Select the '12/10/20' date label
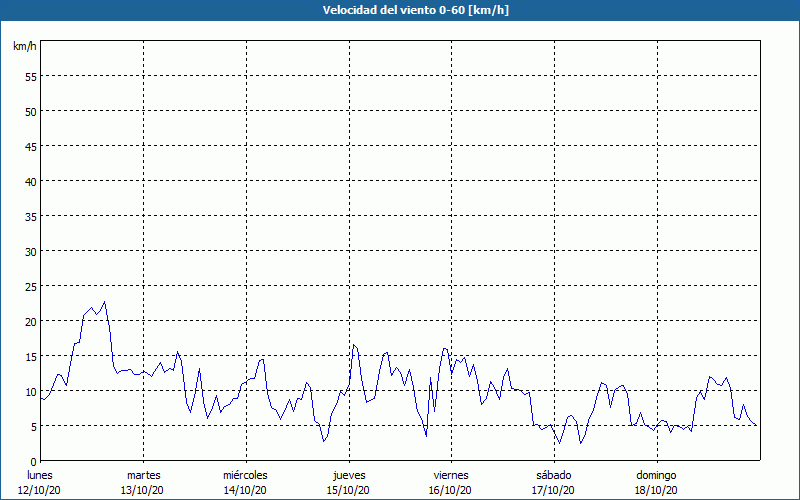The width and height of the screenshot is (800, 500). coord(39,490)
